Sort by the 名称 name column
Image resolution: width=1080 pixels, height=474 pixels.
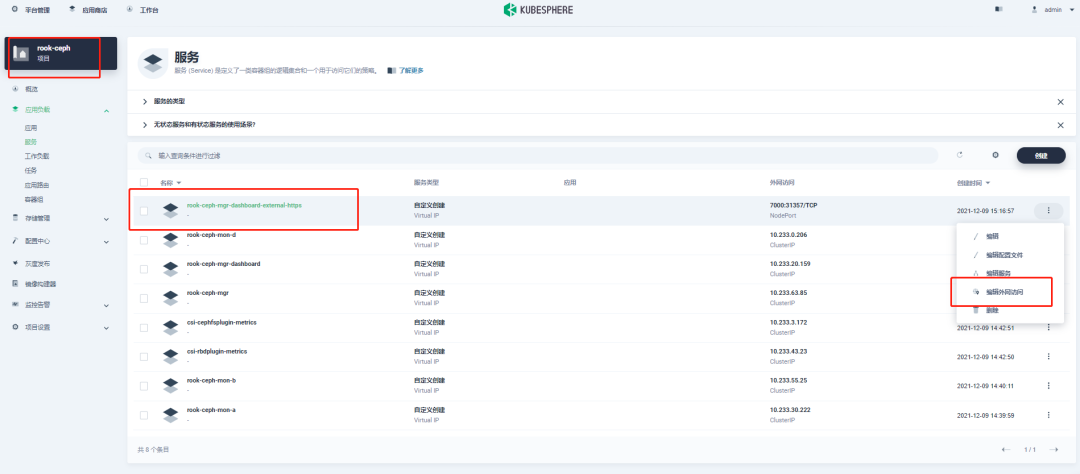[x=170, y=183]
